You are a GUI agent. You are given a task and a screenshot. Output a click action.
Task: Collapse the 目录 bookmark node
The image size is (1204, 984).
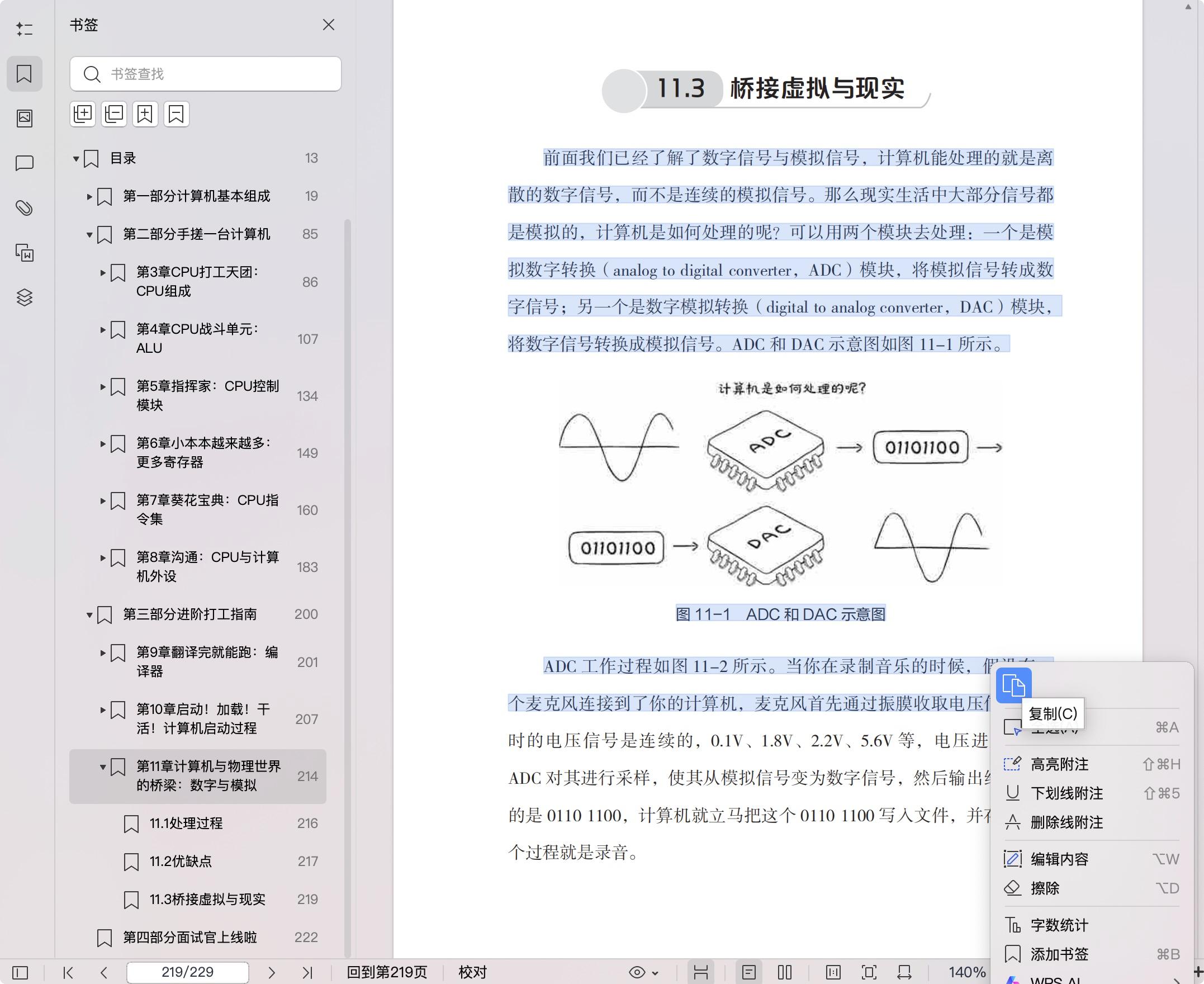[75, 159]
